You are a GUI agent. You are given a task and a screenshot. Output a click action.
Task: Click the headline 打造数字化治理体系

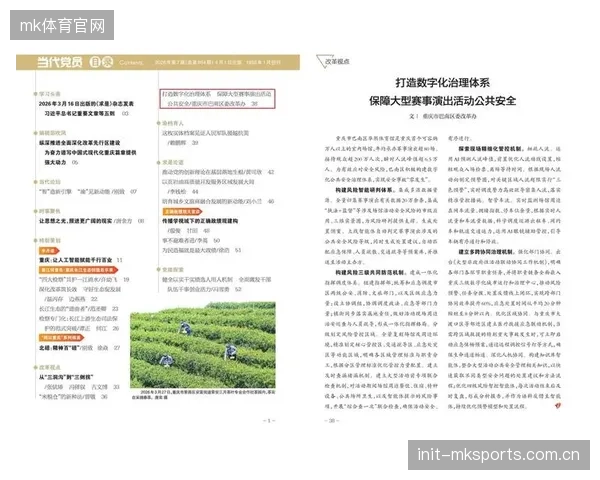(442, 83)
